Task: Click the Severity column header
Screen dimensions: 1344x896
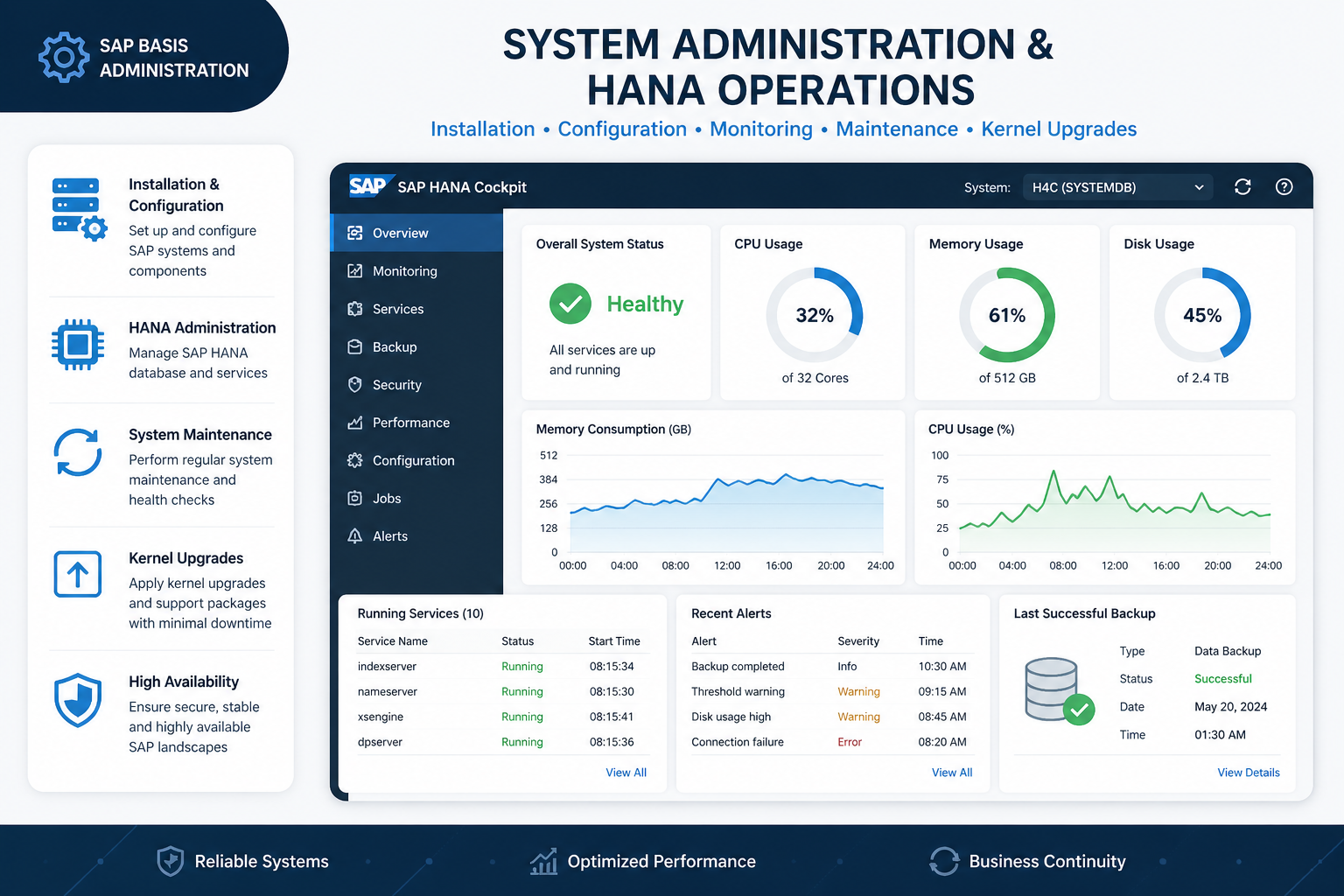Action: pos(858,641)
